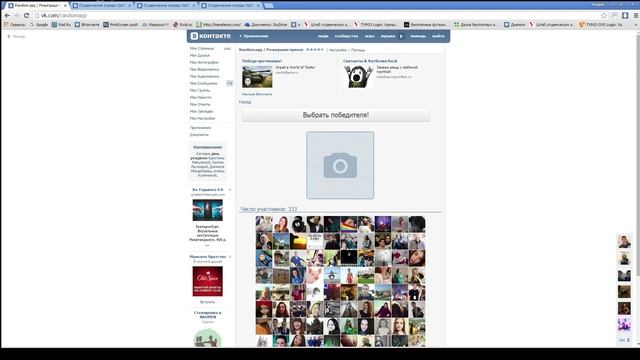
Task: Open the Сервисы apps bookmark
Action: 14,25
